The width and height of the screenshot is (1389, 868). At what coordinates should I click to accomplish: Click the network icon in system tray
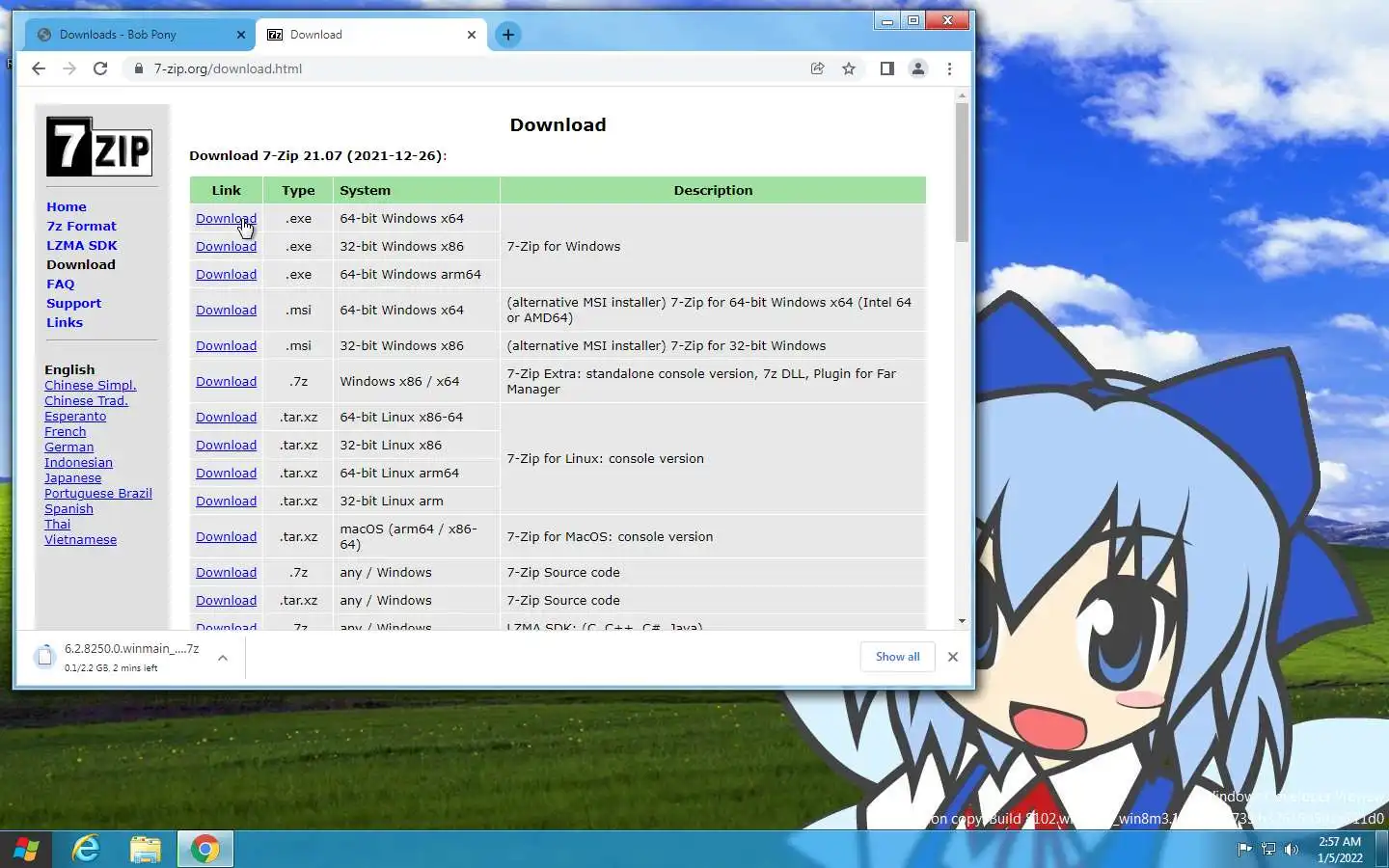(x=1268, y=850)
